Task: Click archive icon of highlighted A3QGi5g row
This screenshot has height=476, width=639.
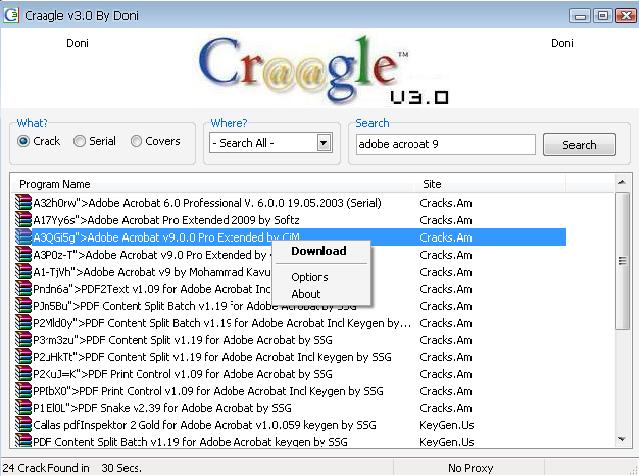Action: (x=23, y=237)
